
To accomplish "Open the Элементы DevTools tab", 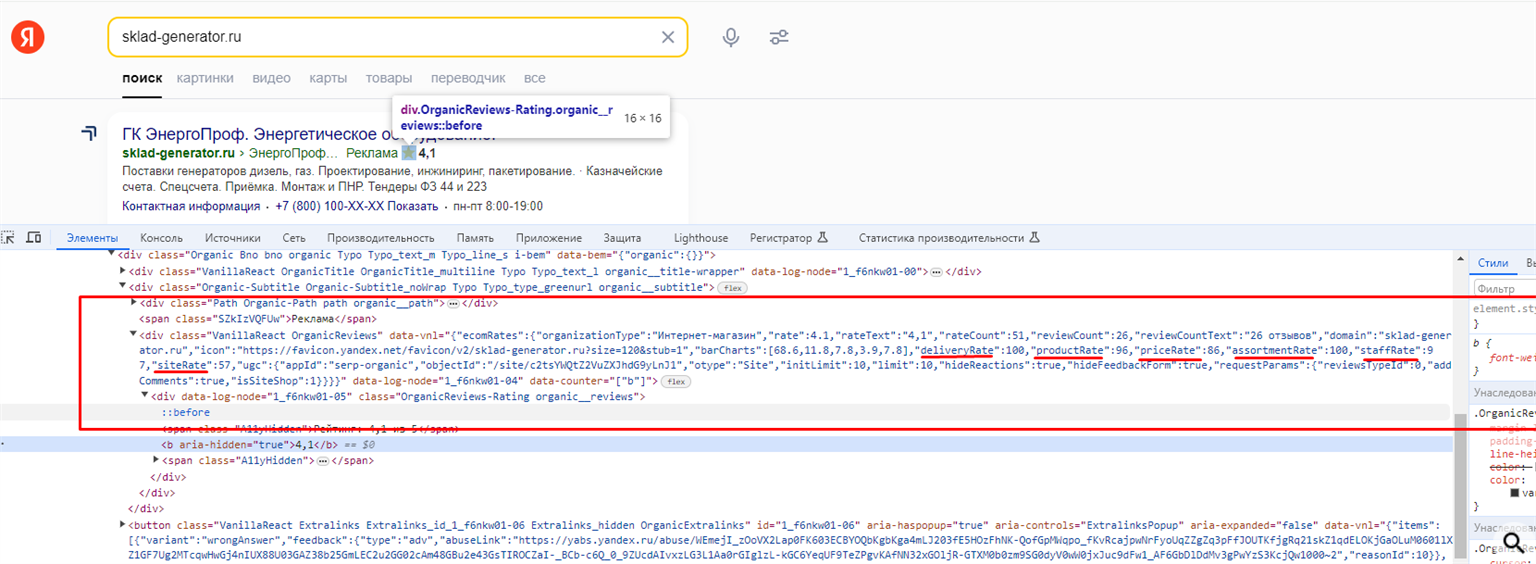I will pyautogui.click(x=92, y=238).
